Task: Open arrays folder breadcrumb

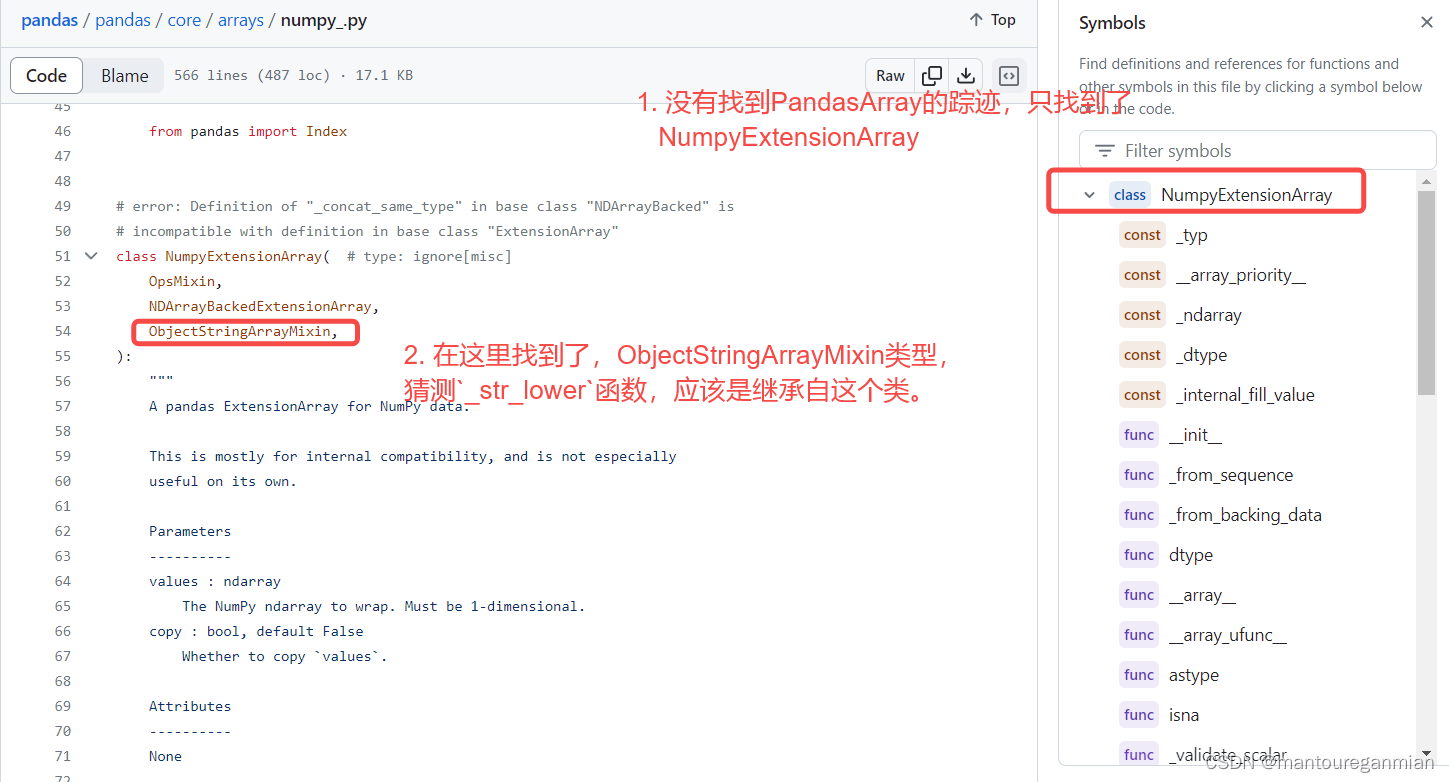Action: pos(241,20)
